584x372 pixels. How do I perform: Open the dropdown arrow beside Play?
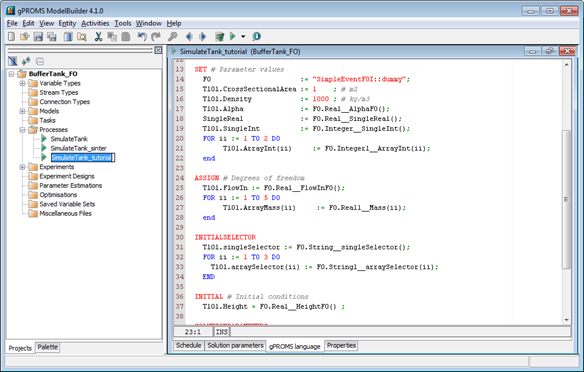[x=243, y=36]
